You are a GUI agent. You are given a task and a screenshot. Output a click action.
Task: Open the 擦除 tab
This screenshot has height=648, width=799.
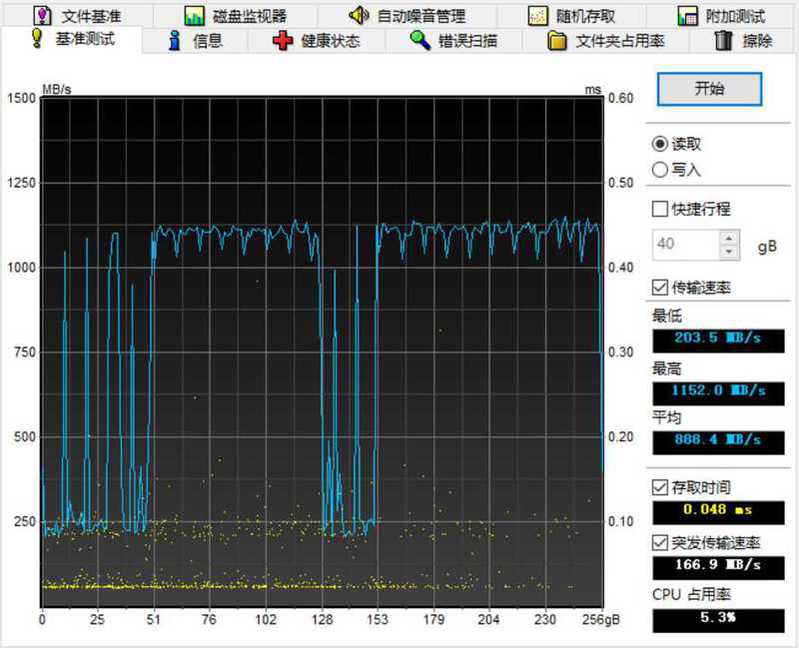coord(743,41)
